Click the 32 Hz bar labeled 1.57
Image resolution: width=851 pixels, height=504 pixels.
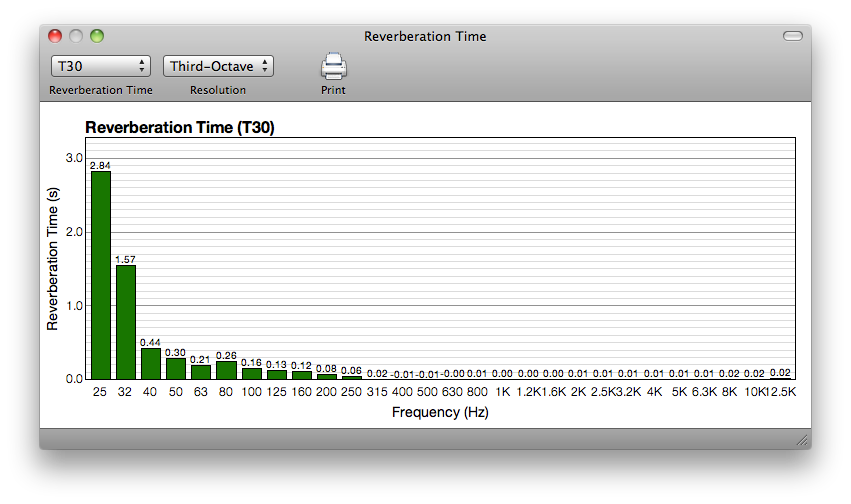(126, 322)
